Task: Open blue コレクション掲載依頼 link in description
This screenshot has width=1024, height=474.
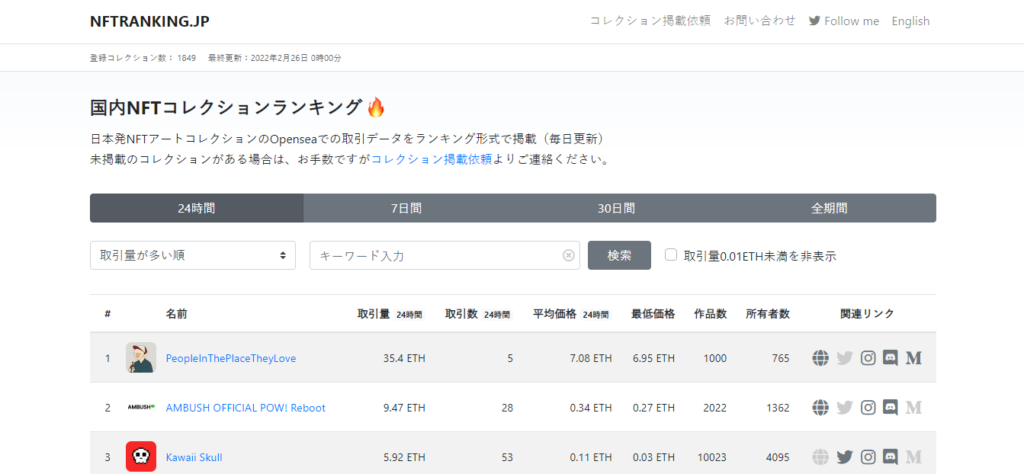Action: tap(431, 159)
